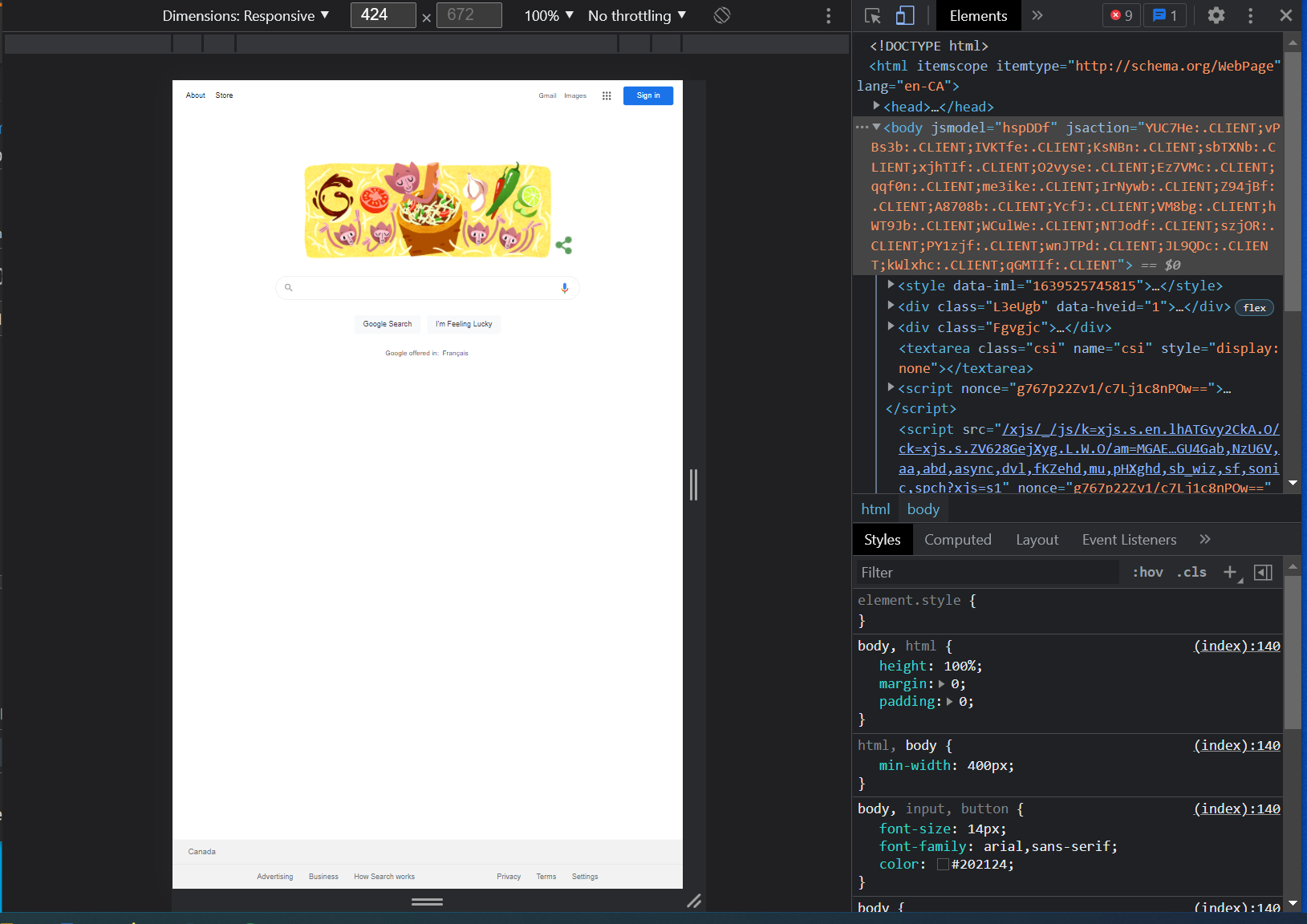Open the DevTools customize menu

tap(1250, 15)
